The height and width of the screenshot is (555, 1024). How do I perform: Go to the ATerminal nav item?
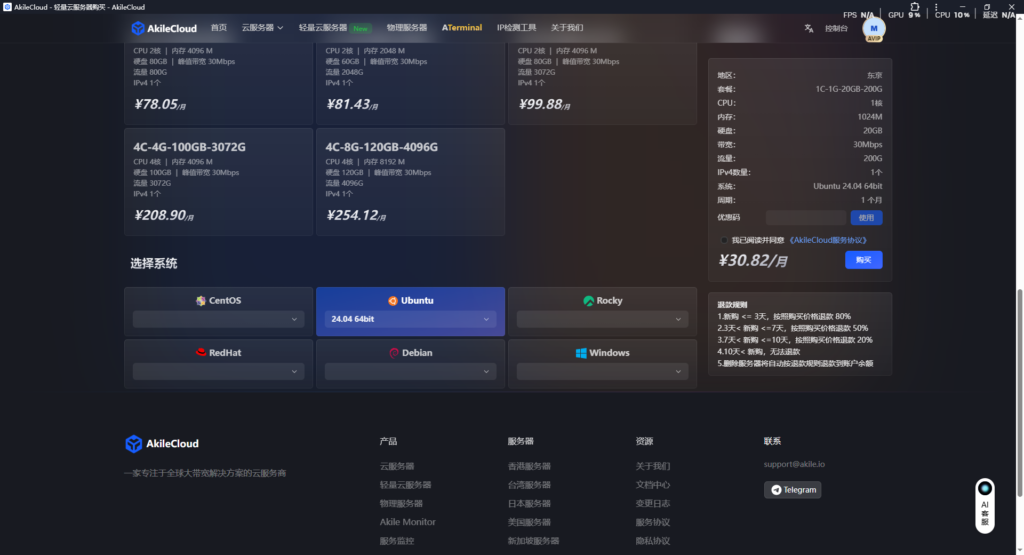[x=462, y=28]
